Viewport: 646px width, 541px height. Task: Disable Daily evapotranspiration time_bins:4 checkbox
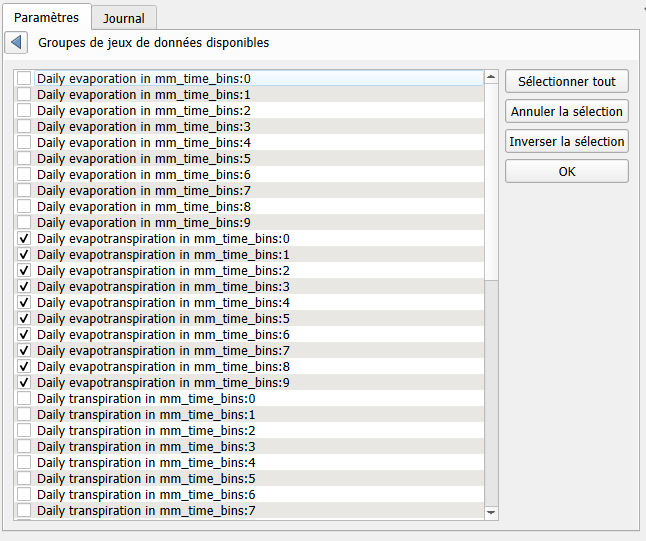(x=24, y=303)
